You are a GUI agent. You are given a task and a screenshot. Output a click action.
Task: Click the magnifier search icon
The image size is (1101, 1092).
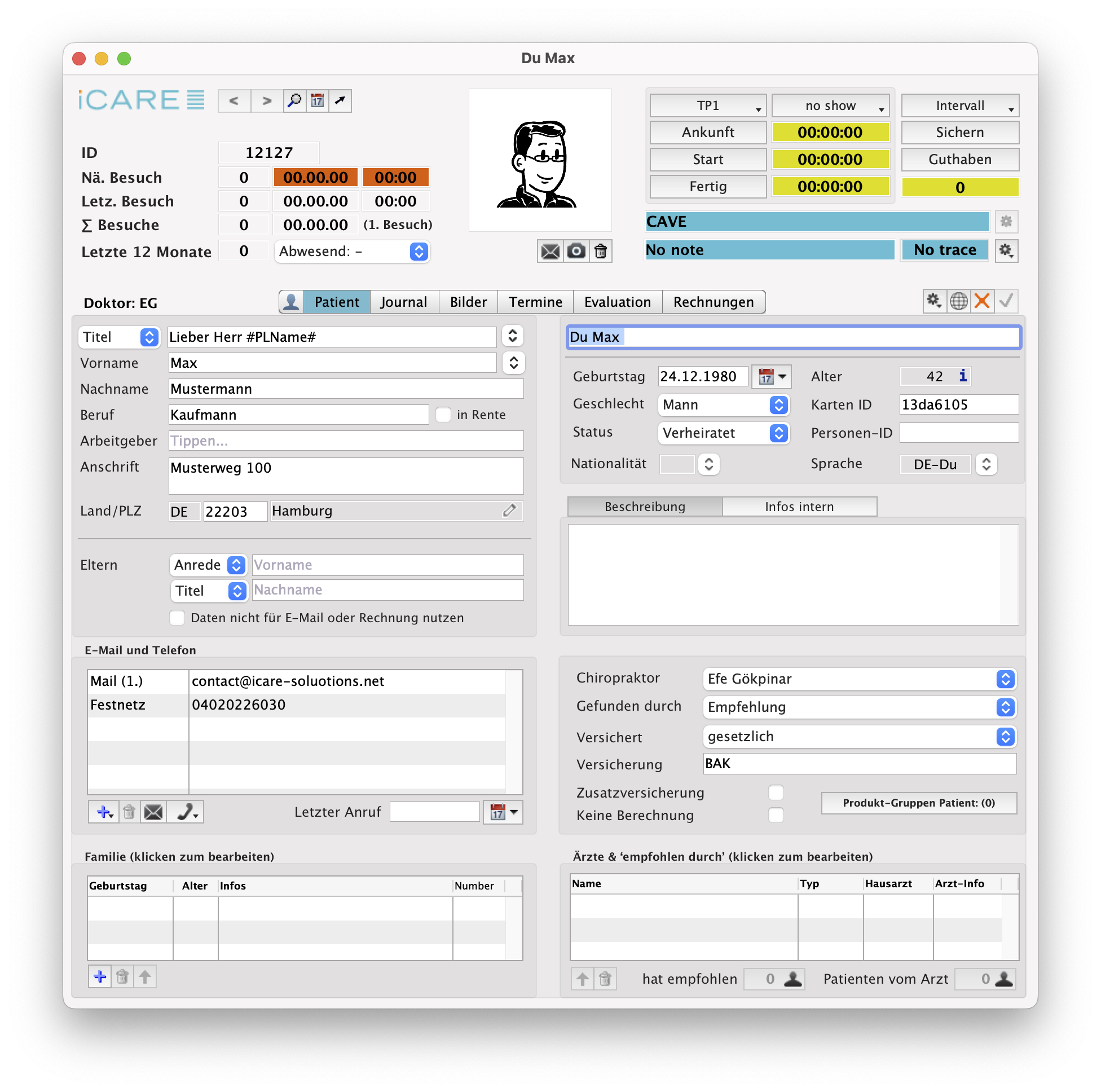[294, 101]
